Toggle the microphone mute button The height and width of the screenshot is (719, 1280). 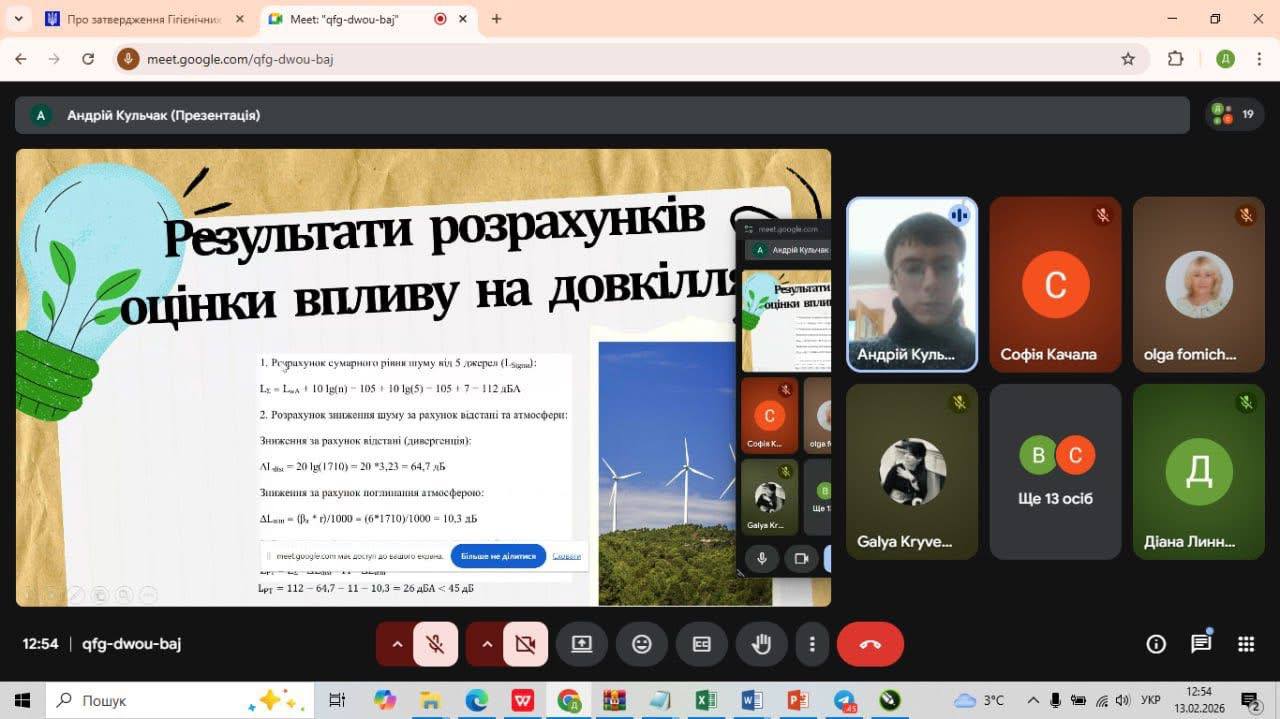tap(435, 644)
